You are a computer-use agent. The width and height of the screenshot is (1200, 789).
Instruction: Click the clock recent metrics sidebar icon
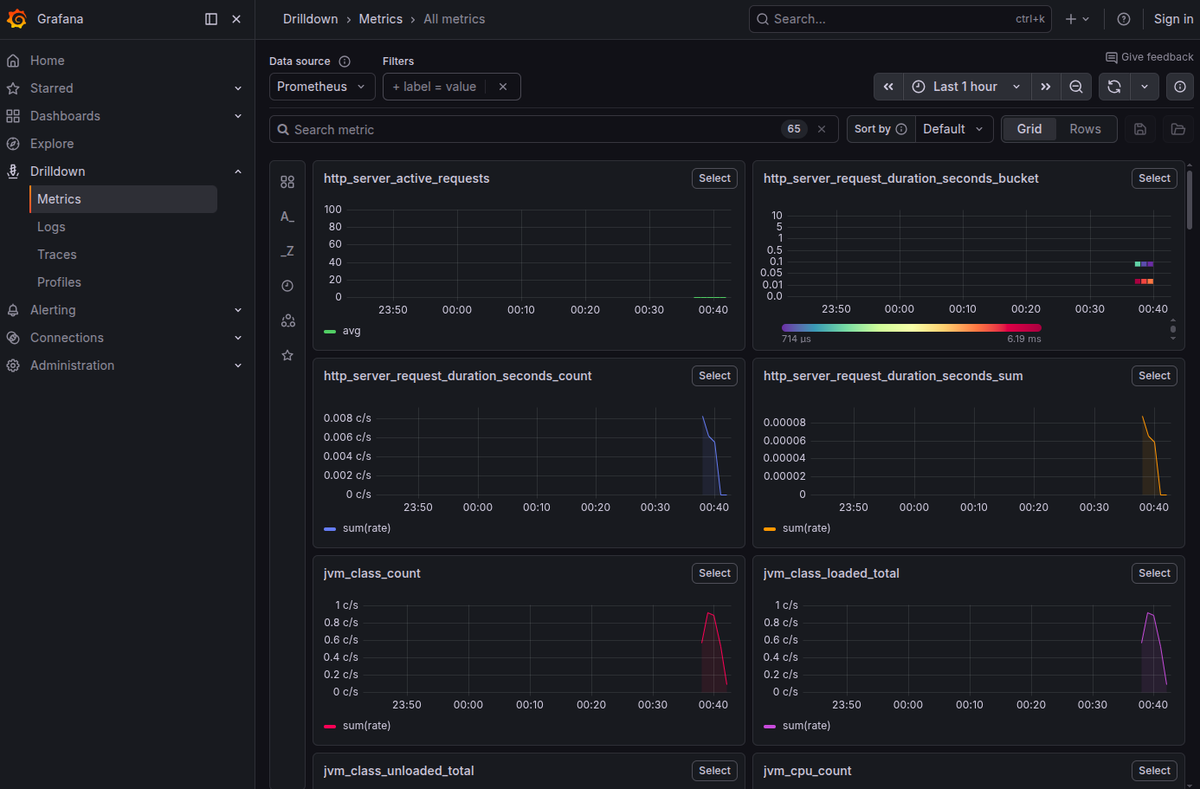tap(288, 286)
